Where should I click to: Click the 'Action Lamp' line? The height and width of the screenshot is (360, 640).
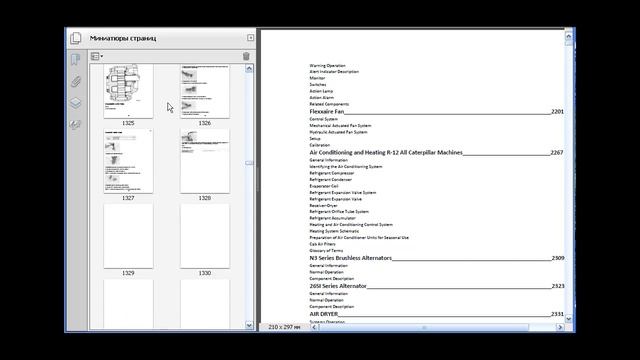coord(321,91)
